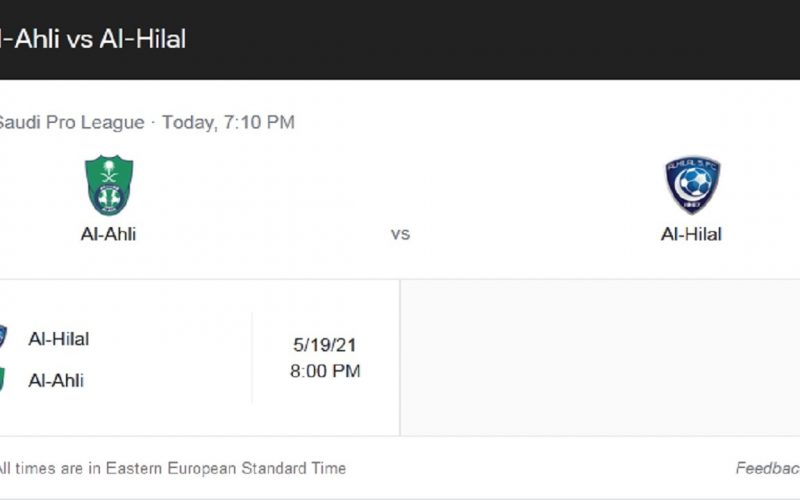The width and height of the screenshot is (800, 500).
Task: Select the Today, 7:10 PM kickoff time
Action: point(228,122)
